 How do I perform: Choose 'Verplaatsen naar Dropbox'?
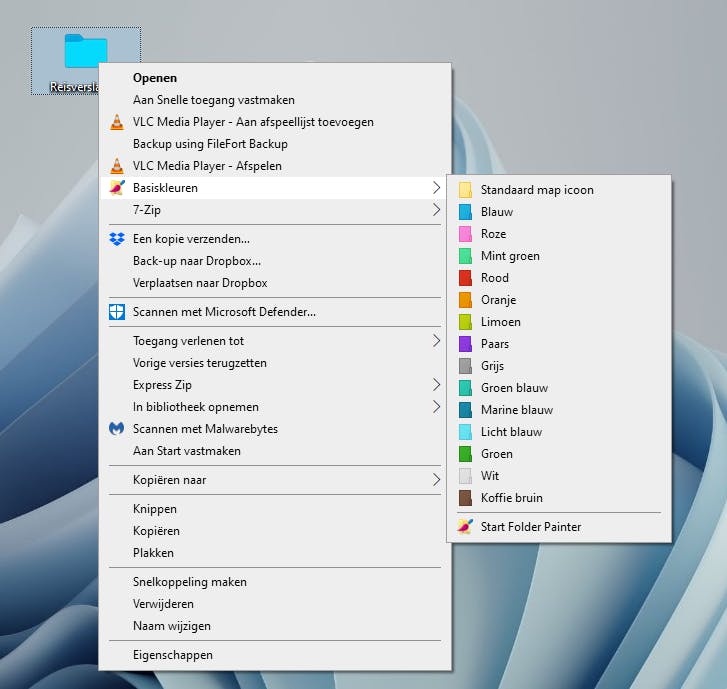pyautogui.click(x=275, y=283)
